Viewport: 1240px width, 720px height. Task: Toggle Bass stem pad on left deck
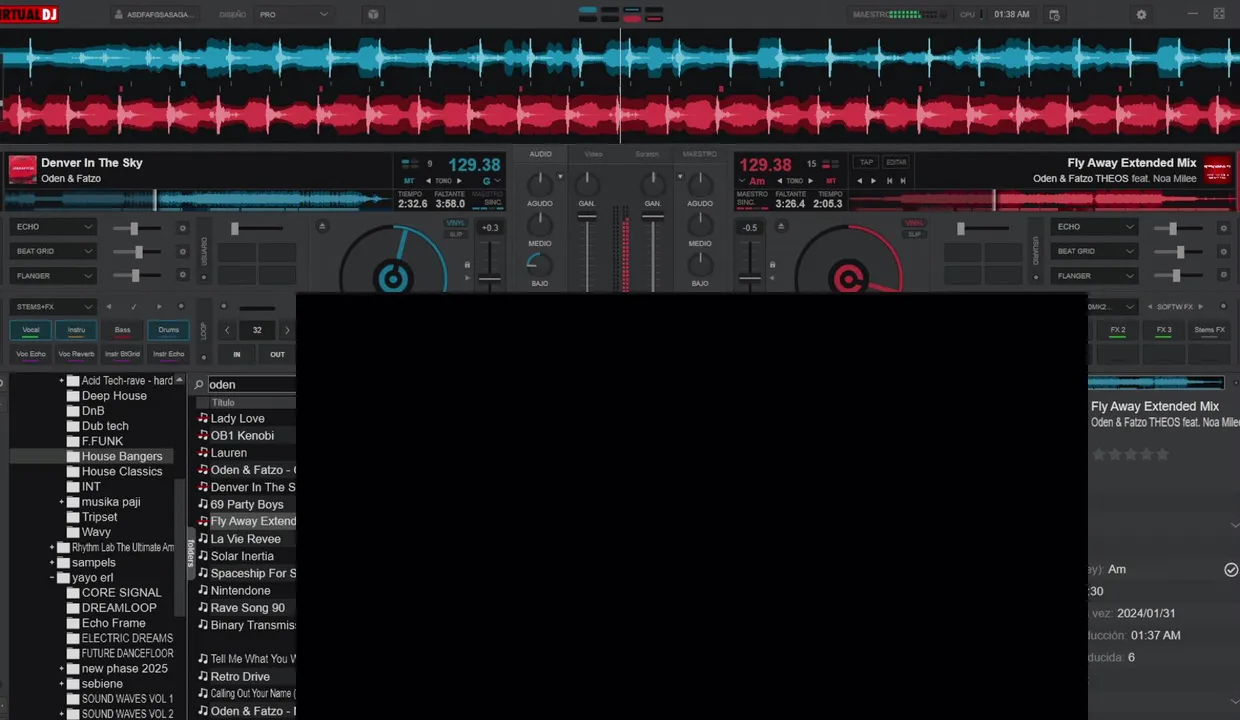[122, 330]
